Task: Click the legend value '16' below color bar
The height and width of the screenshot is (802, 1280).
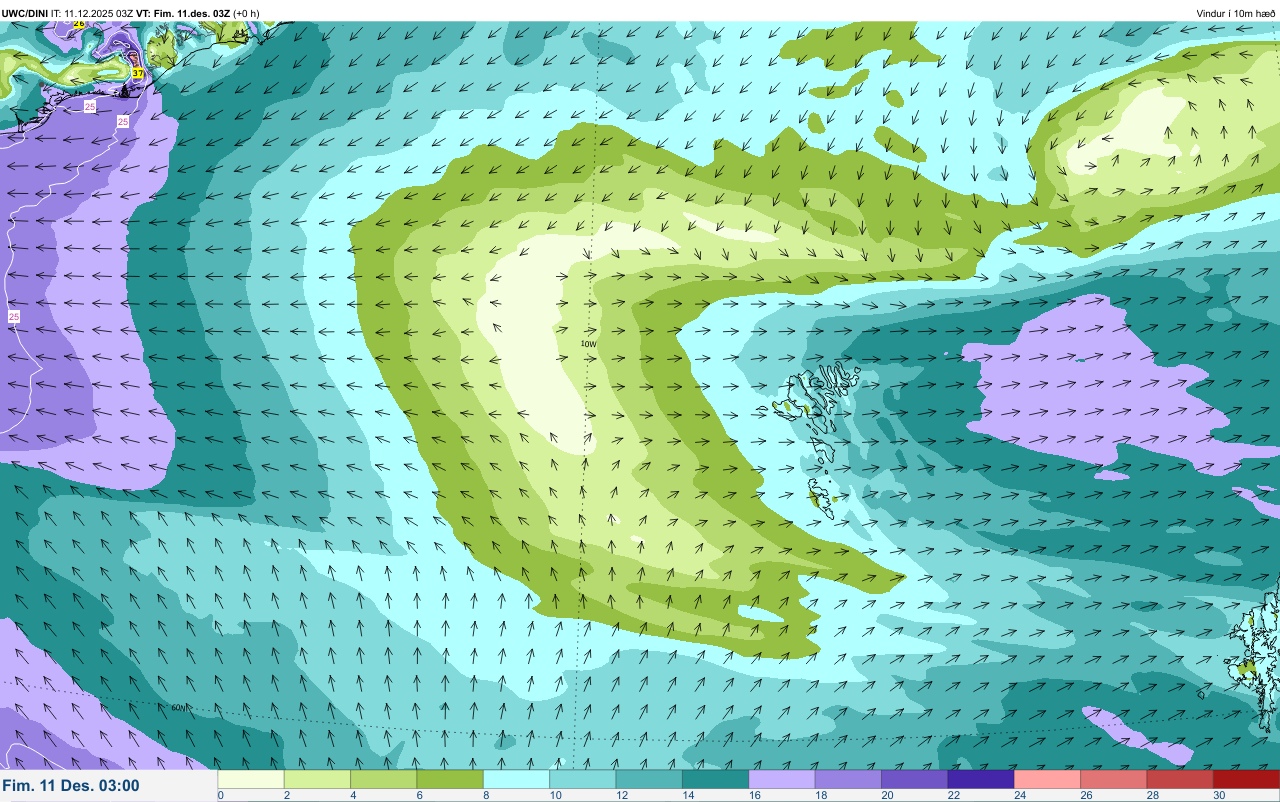Action: pyautogui.click(x=754, y=795)
